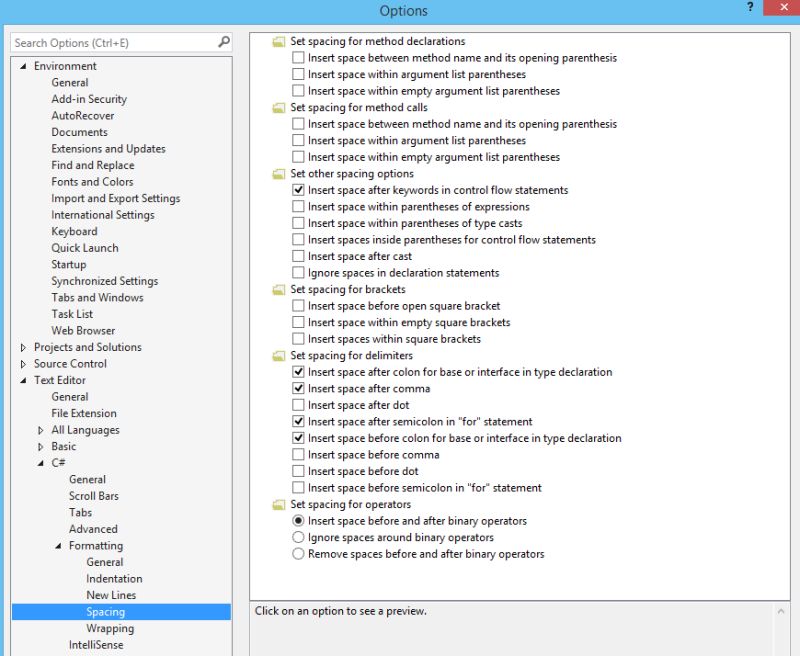Click the folder icon beside "Set spacing for method calls"
The width and height of the screenshot is (800, 656).
pyautogui.click(x=278, y=107)
